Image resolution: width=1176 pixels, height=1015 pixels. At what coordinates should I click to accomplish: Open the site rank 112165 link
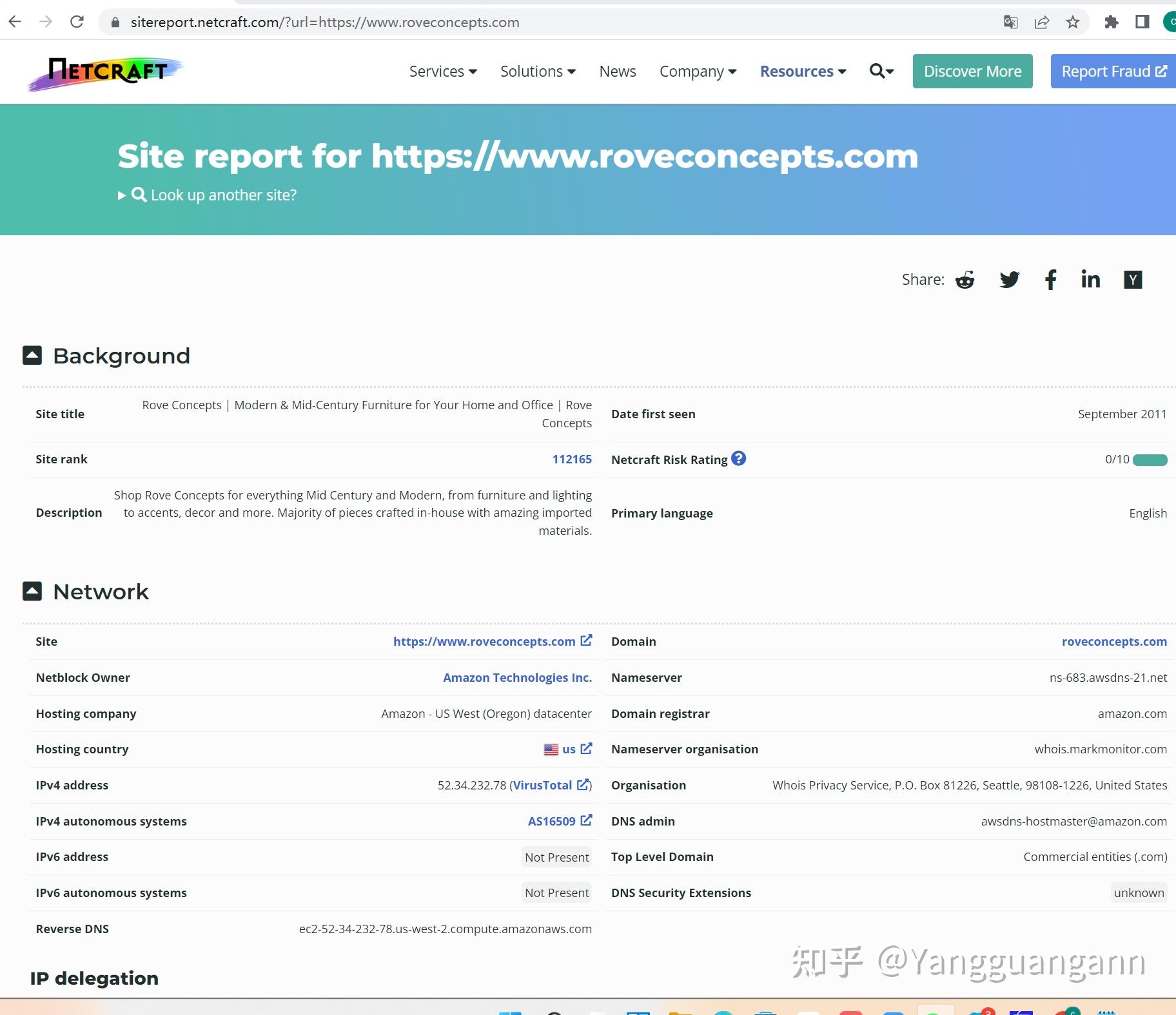point(572,459)
